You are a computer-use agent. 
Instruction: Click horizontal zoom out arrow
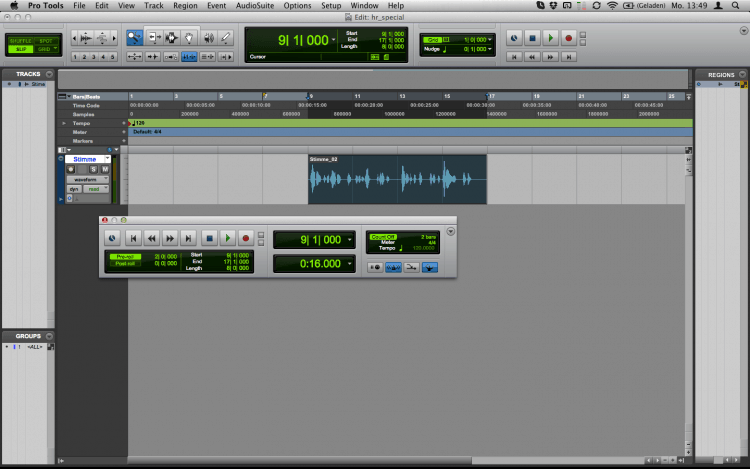74,38
